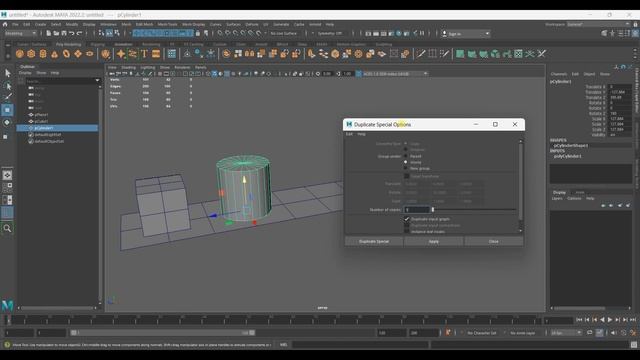This screenshot has height=360, width=640.
Task: Click the New Scene icon on status line
Action: 49,33
